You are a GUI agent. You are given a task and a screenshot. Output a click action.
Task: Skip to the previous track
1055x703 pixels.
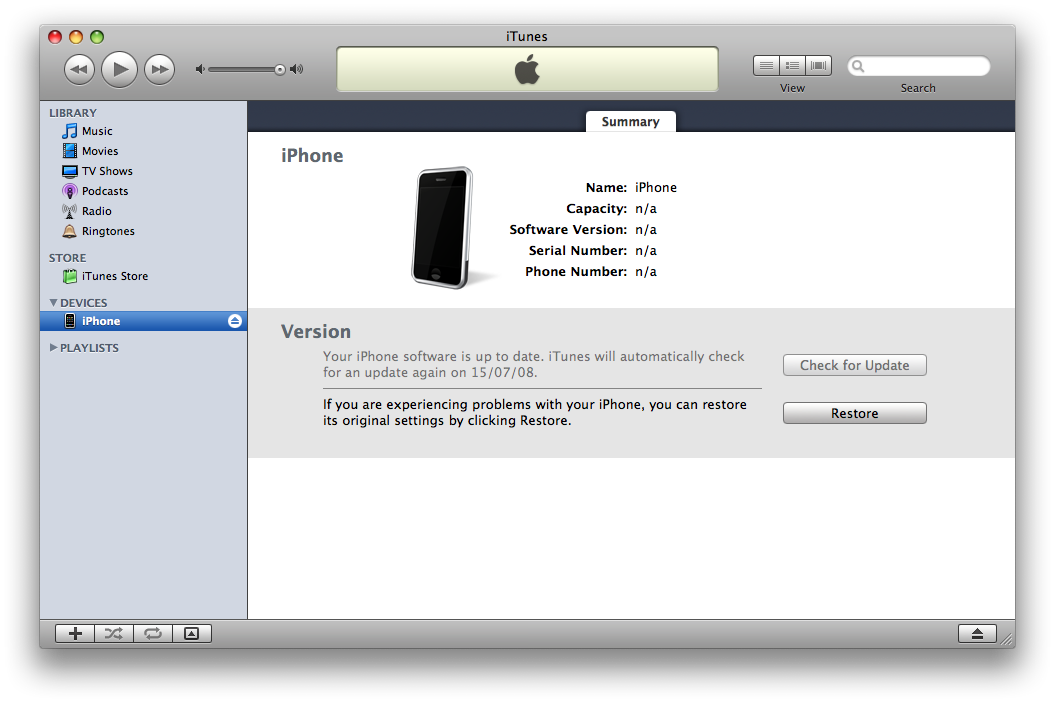[x=79, y=69]
